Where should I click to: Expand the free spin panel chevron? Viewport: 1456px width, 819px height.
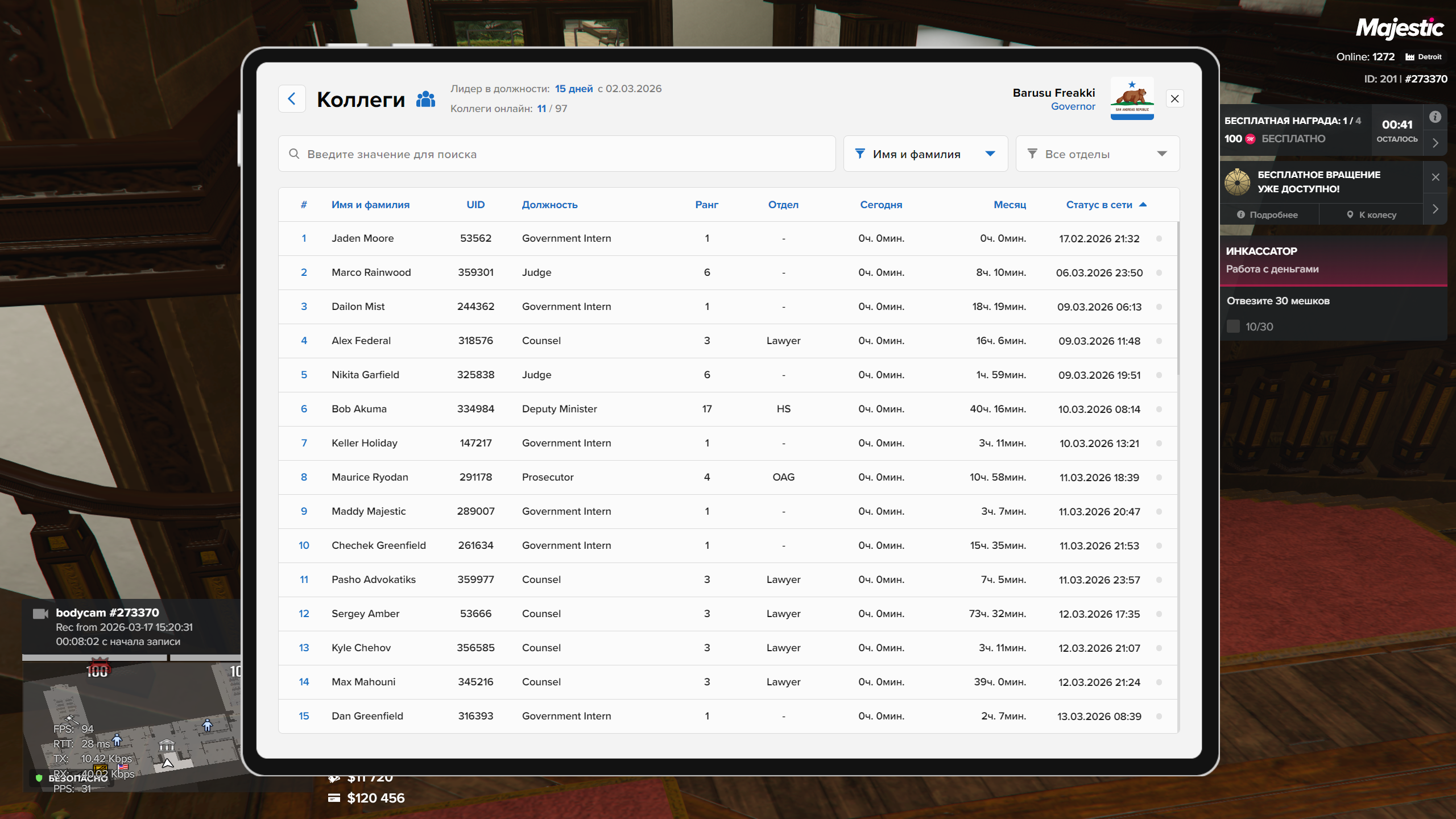pos(1435,209)
